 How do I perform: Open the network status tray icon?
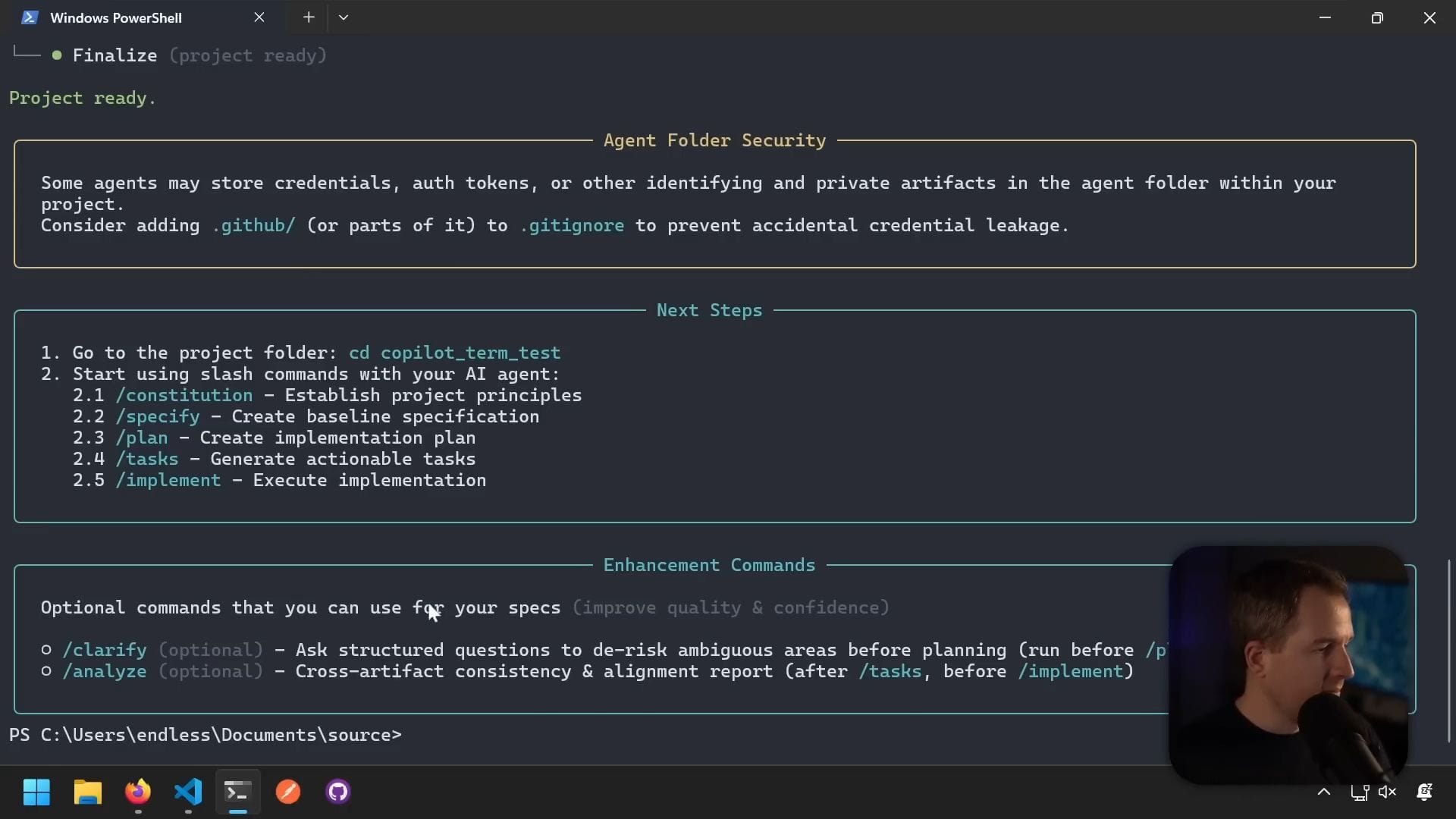1359,792
